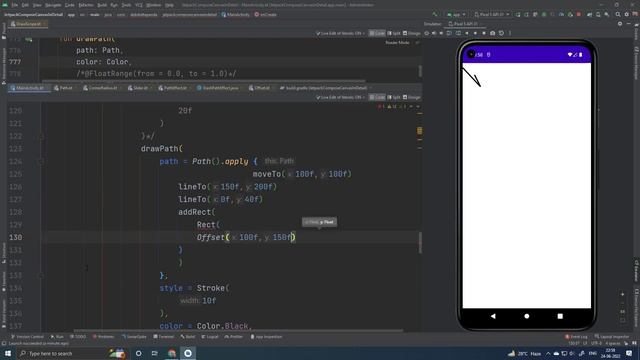Open Cortana circle on taskbar
Viewport: 640px width, 360px height.
coord(138,353)
